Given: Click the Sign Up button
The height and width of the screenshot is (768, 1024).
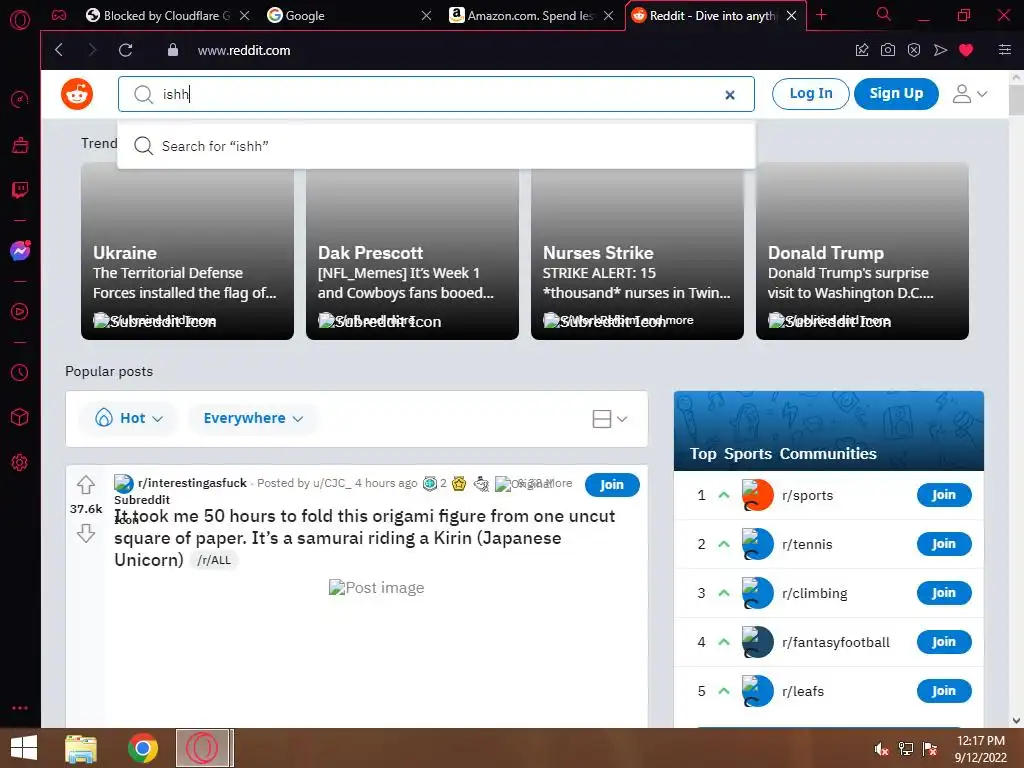Looking at the screenshot, I should 896,94.
